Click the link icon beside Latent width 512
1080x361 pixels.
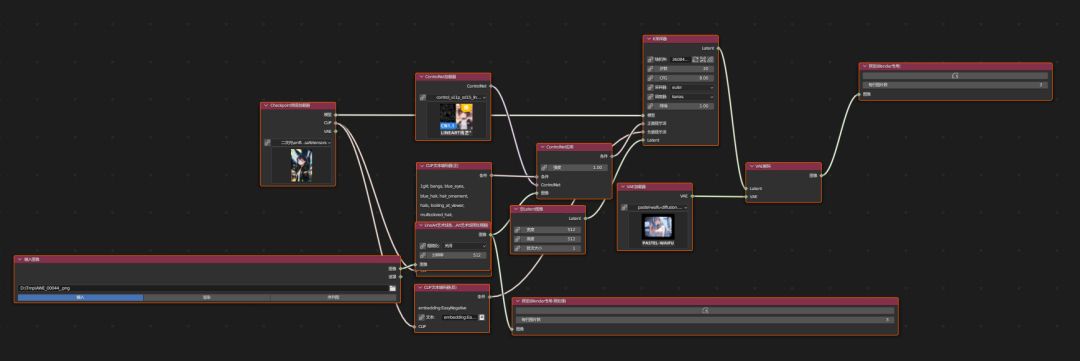click(517, 229)
